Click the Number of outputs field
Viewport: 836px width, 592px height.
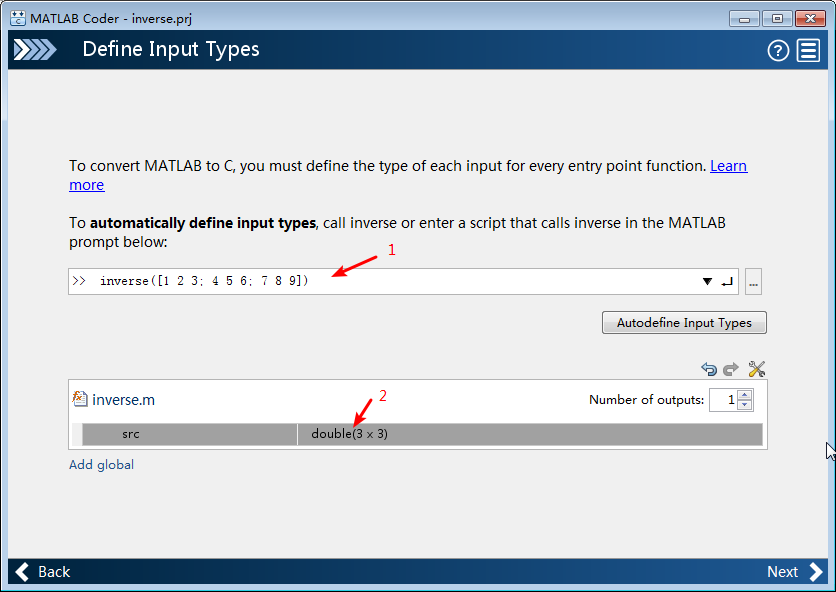coord(724,400)
